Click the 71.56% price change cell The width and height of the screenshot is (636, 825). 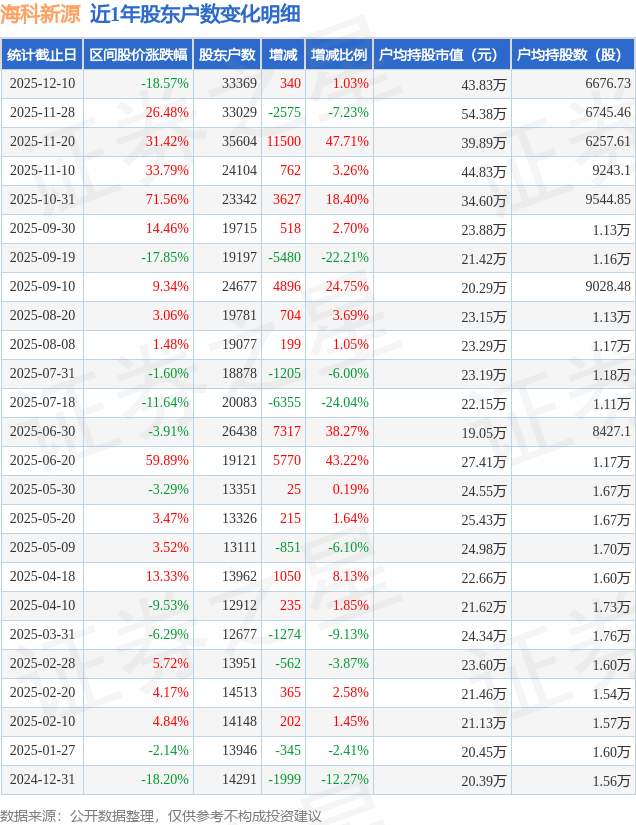click(166, 200)
